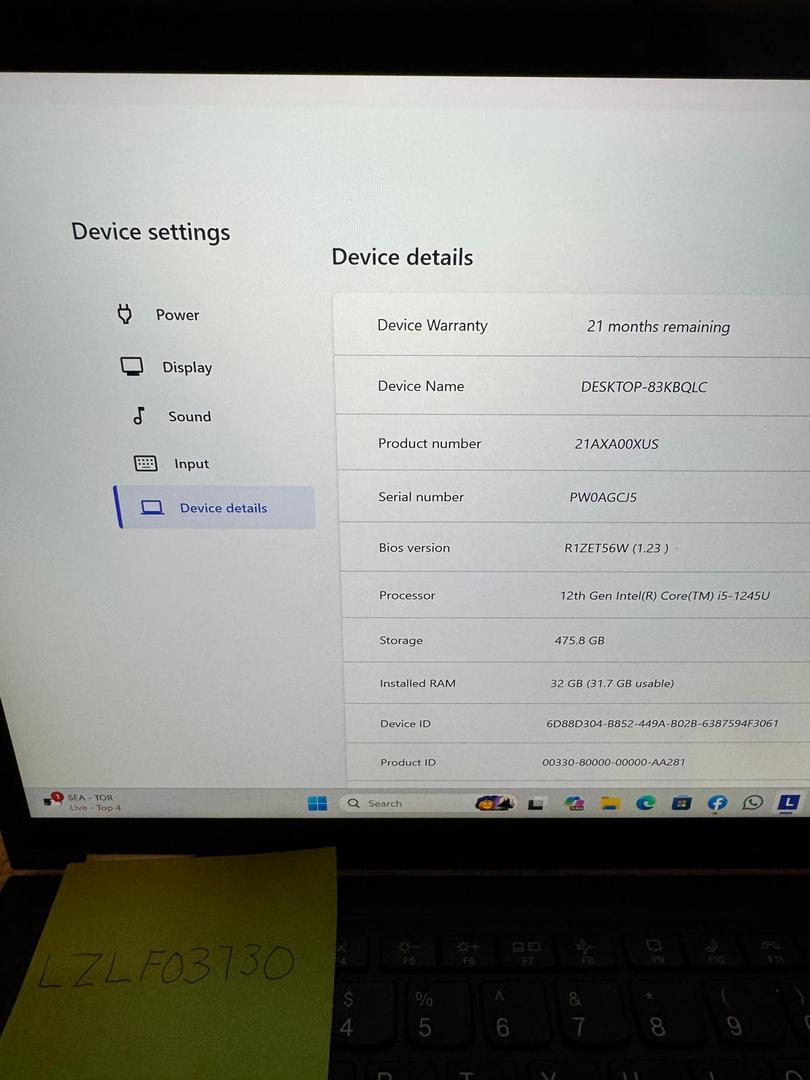Open the Input settings section
The image size is (810, 1080).
(171, 464)
